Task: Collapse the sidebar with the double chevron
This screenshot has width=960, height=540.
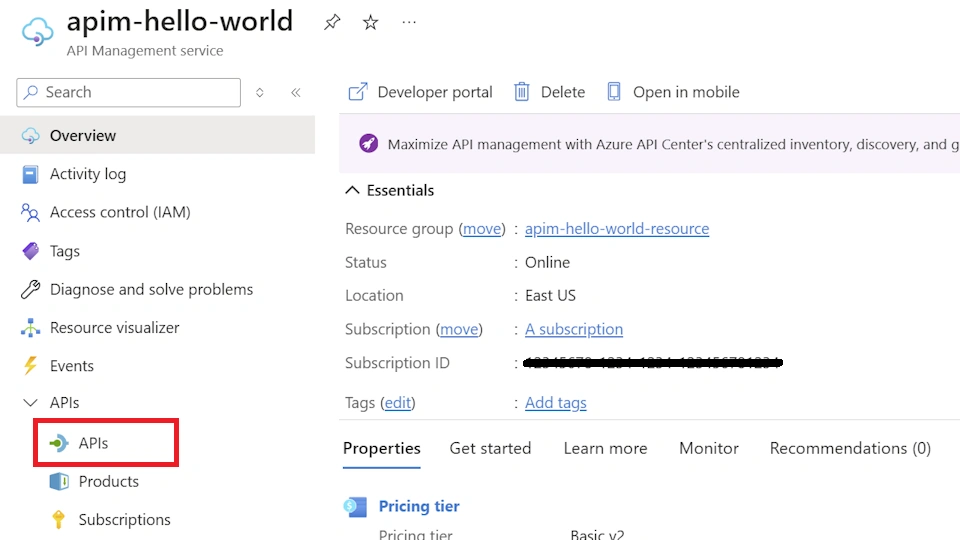Action: 296,92
